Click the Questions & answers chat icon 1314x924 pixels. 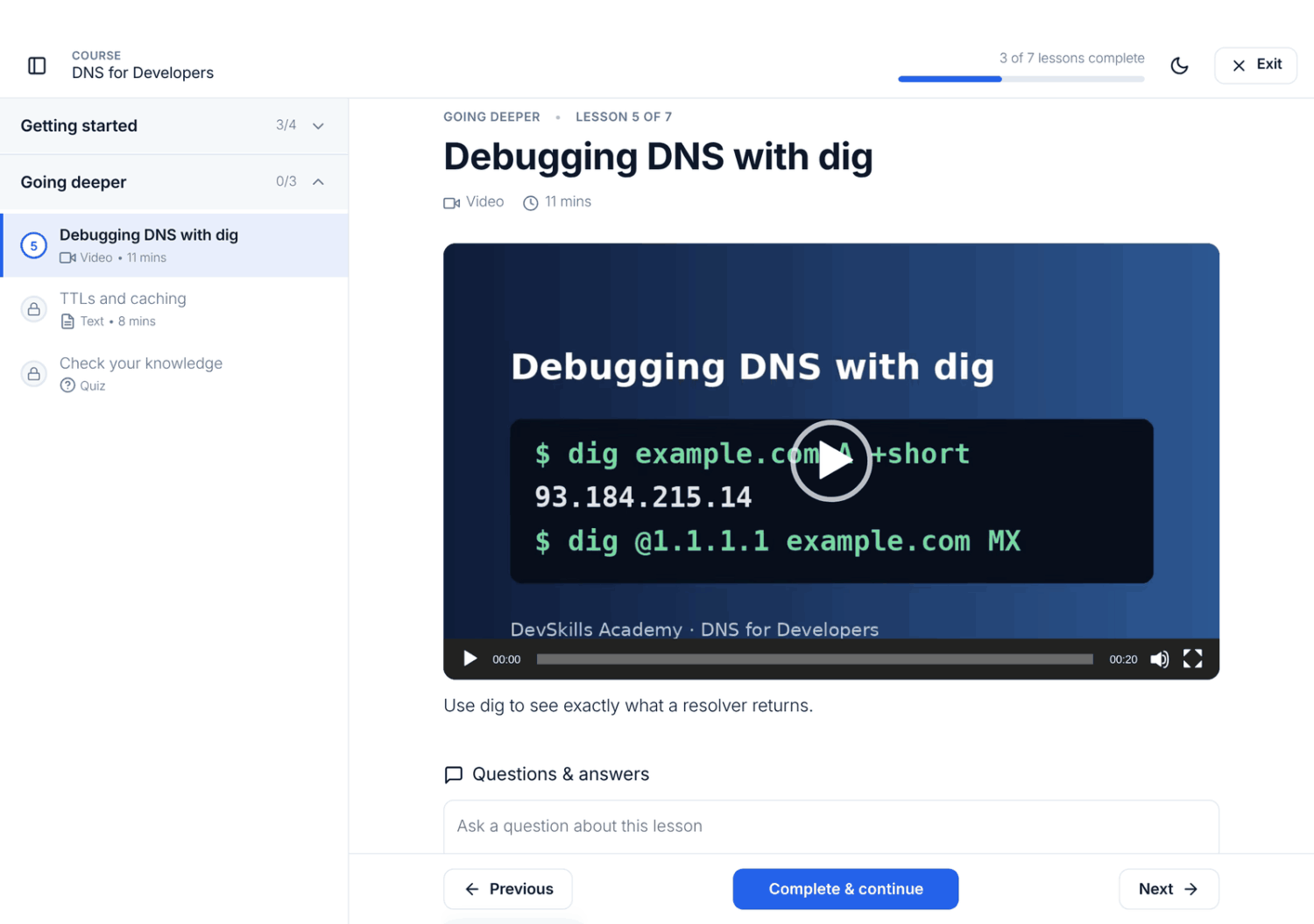(x=453, y=774)
